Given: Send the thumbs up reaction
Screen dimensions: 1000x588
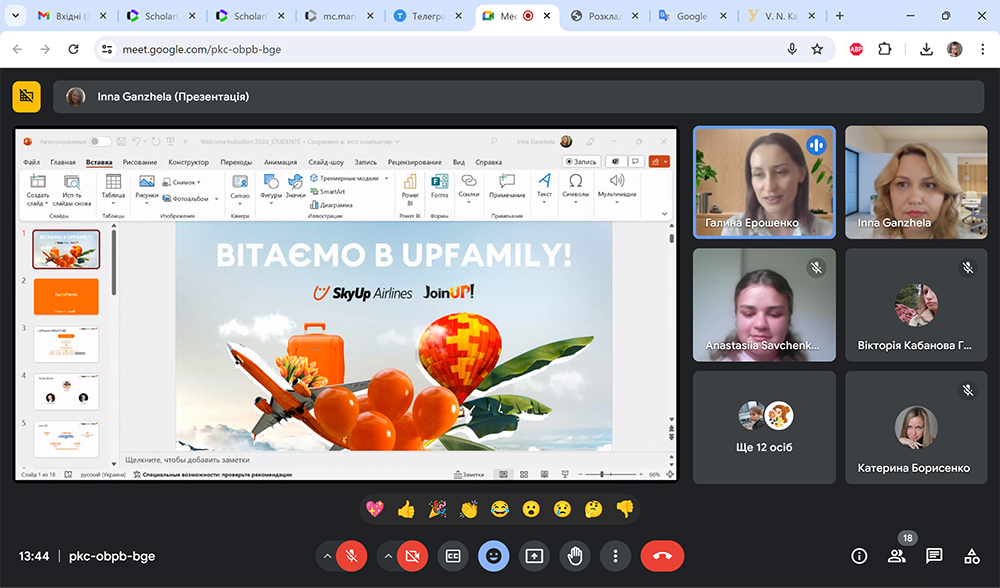Looking at the screenshot, I should (x=405, y=509).
